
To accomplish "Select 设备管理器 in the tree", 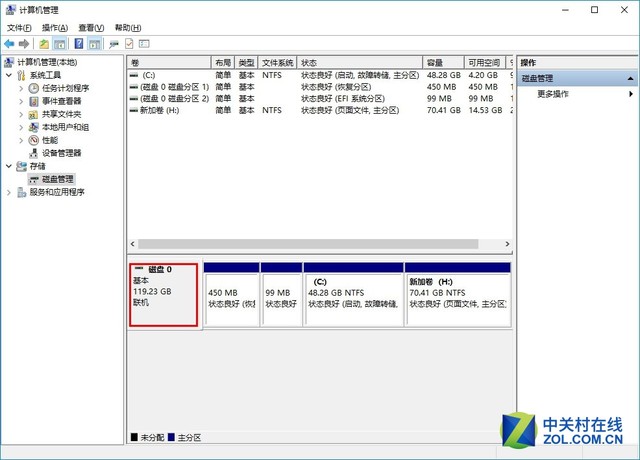I will coord(62,153).
